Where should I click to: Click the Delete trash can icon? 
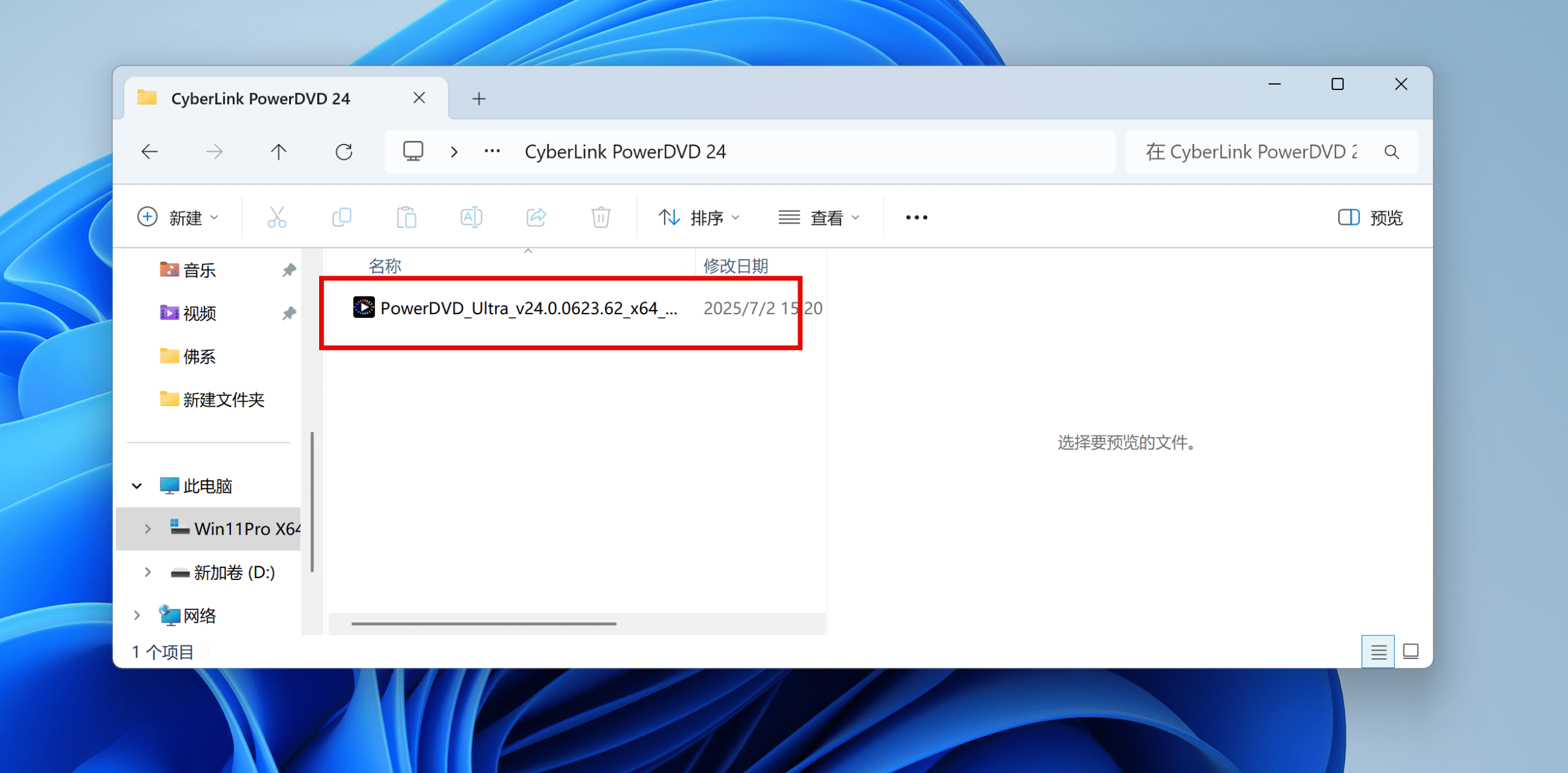click(600, 217)
